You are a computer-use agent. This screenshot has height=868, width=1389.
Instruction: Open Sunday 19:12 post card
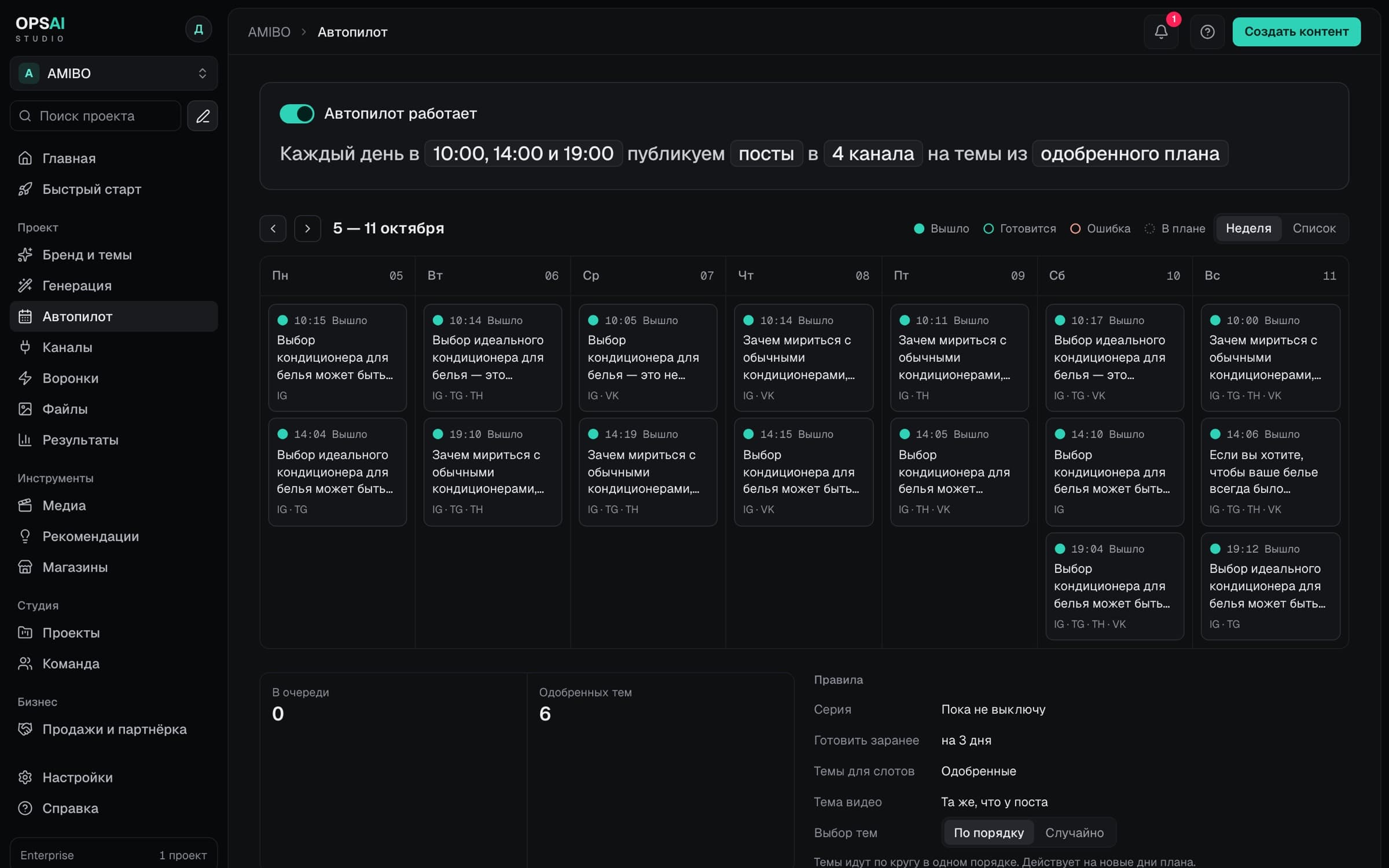click(x=1270, y=586)
